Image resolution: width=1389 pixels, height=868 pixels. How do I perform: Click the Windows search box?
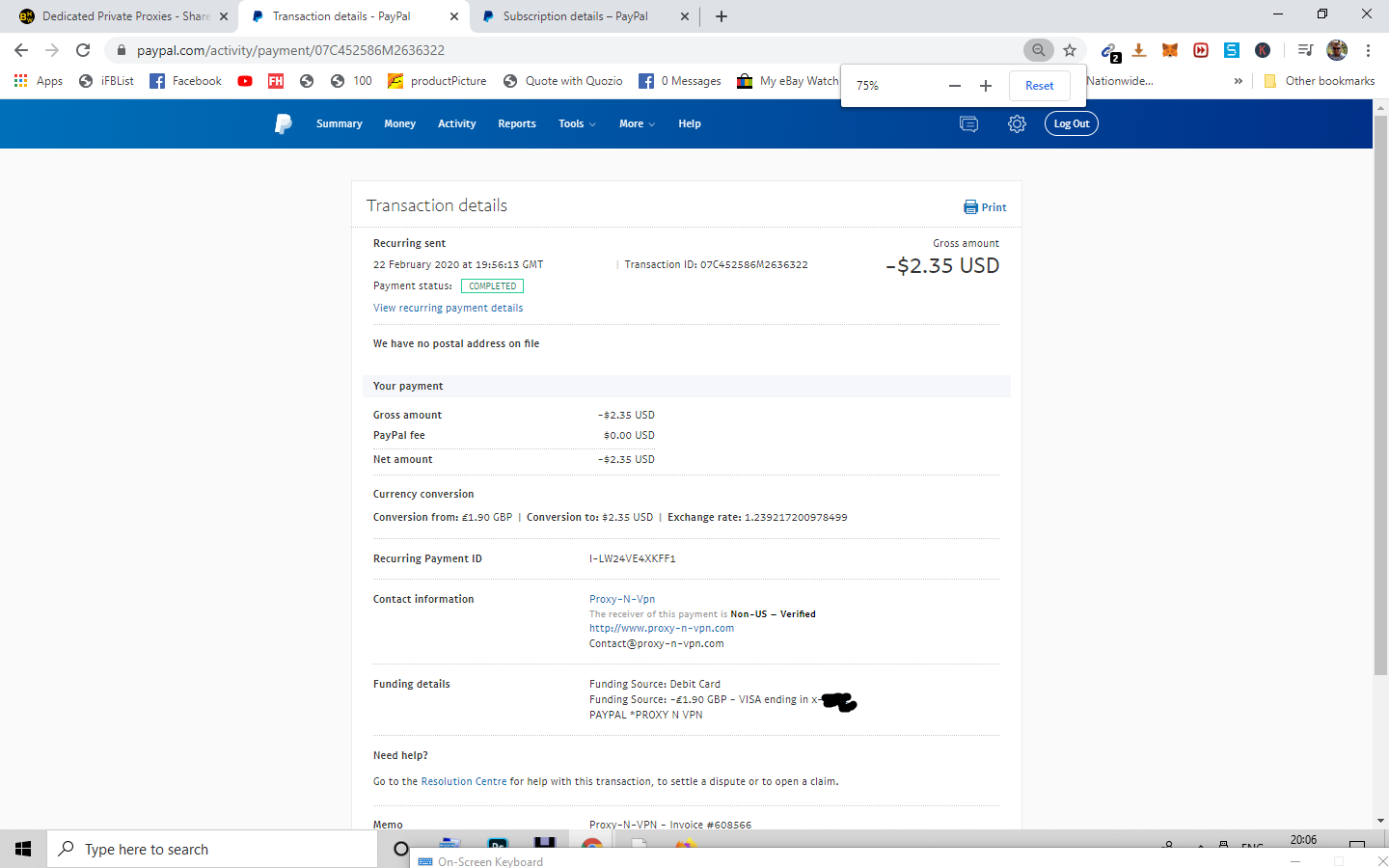[x=212, y=849]
